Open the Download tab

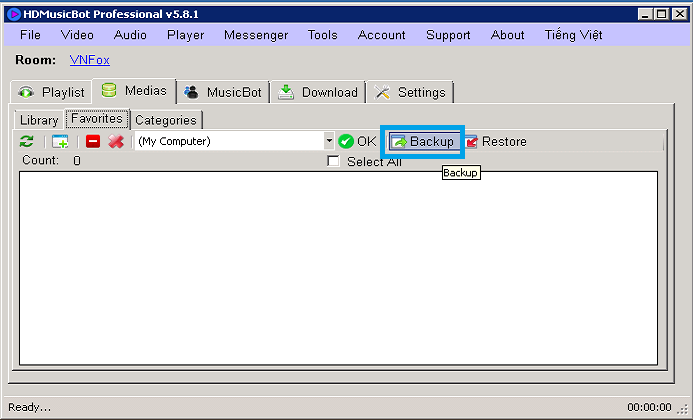click(x=318, y=92)
